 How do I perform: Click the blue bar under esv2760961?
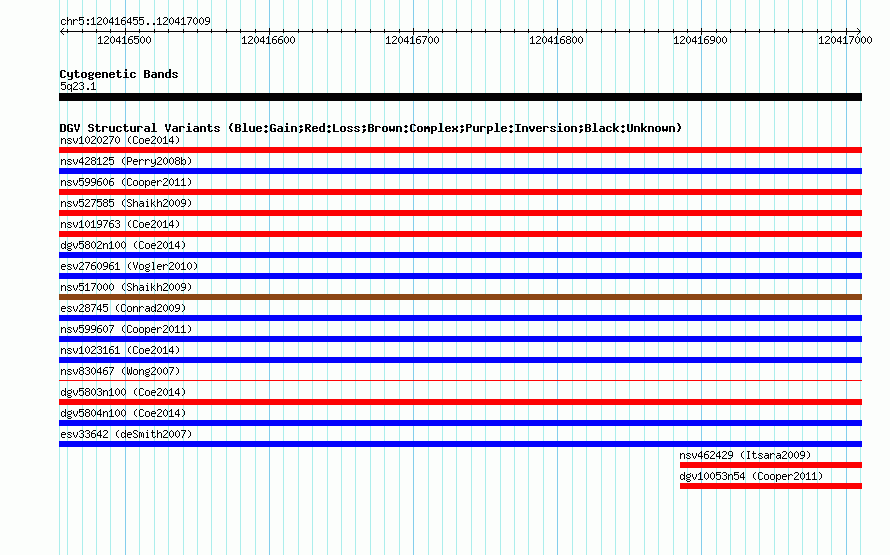(460, 276)
